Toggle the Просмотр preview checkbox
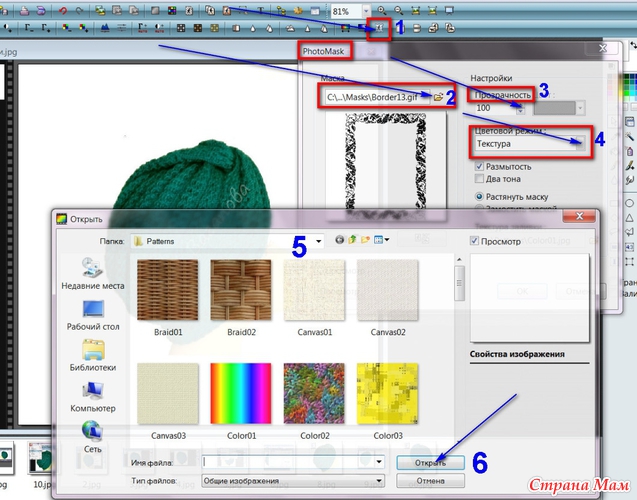This screenshot has height=500, width=637. click(x=474, y=241)
